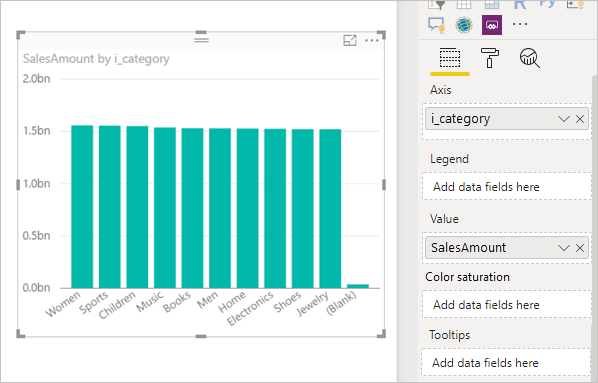
Task: Click the Focus mode icon on chart
Action: [x=350, y=40]
